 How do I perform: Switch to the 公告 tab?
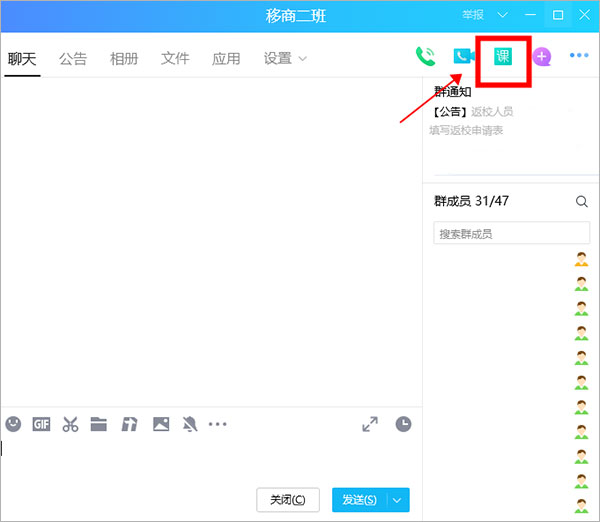pos(73,59)
